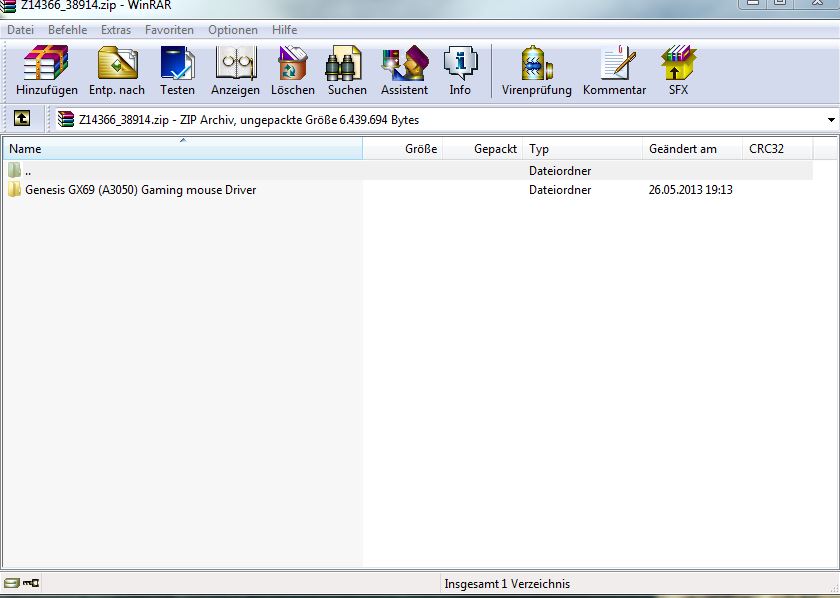Open the Befehle menu
The width and height of the screenshot is (840, 598).
(x=68, y=30)
